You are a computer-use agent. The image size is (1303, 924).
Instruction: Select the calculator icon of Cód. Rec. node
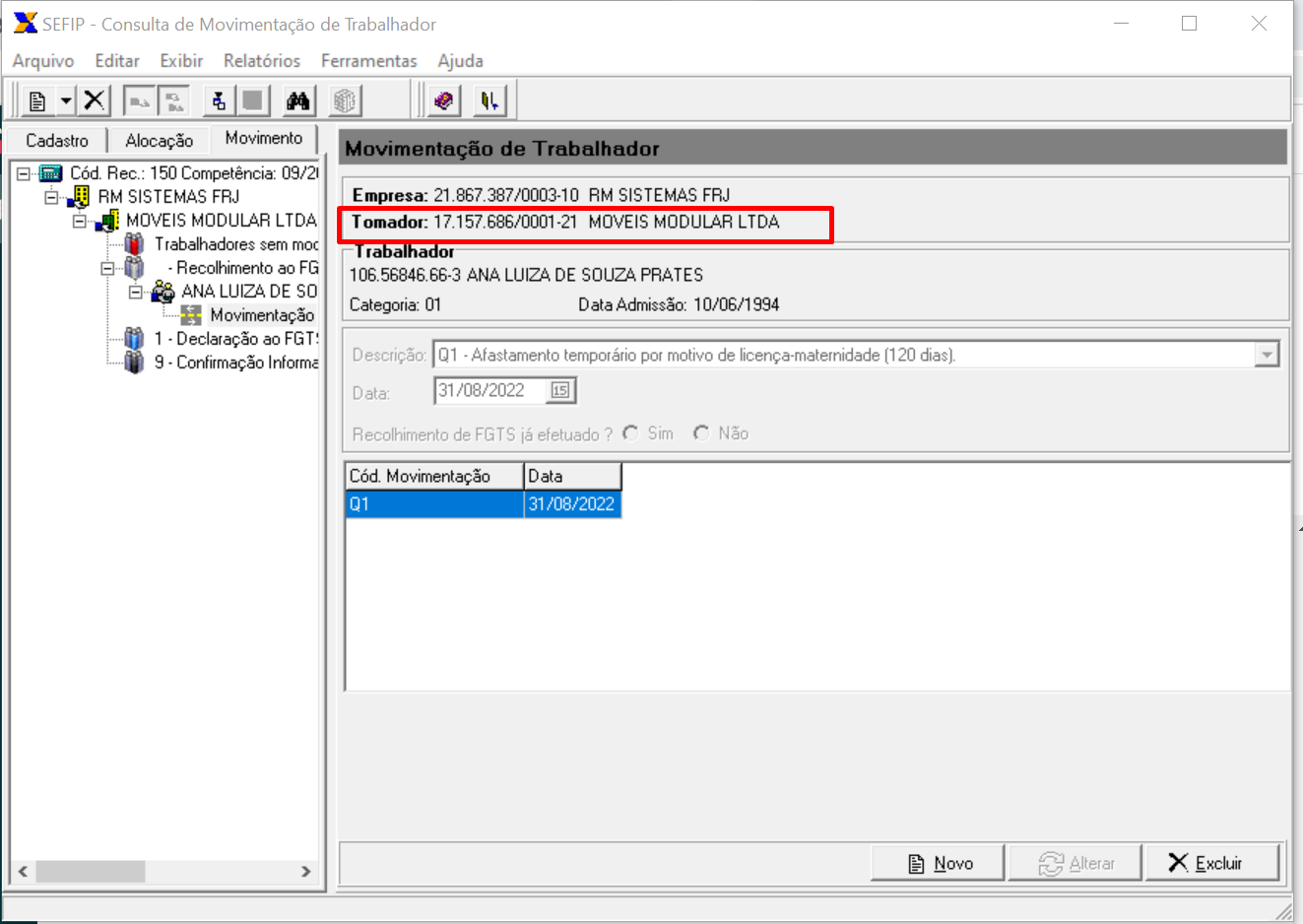point(51,173)
